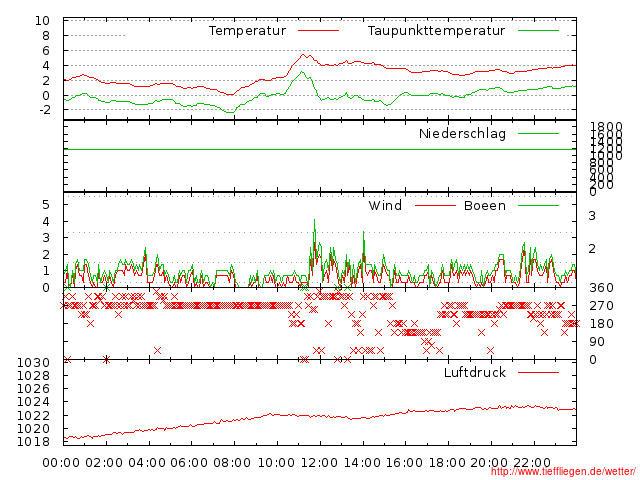Click the green Niederschlag legend line

coord(538,133)
